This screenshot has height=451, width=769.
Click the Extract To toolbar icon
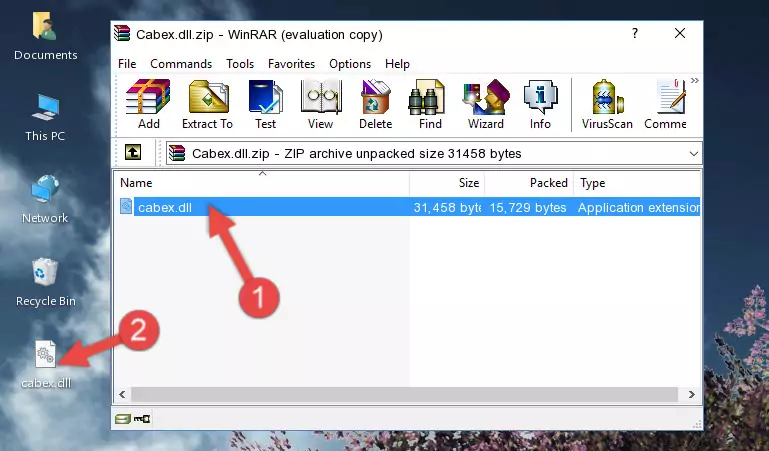tap(207, 104)
